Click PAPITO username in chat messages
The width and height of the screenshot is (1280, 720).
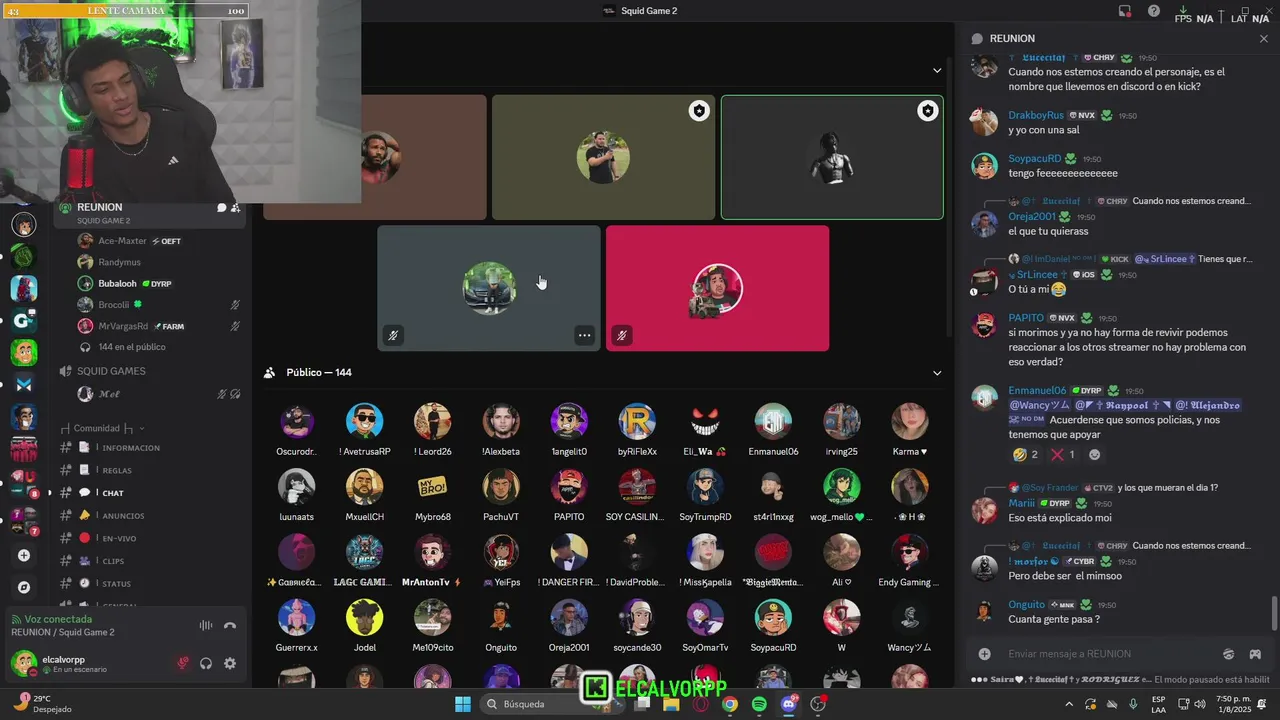[1026, 318]
